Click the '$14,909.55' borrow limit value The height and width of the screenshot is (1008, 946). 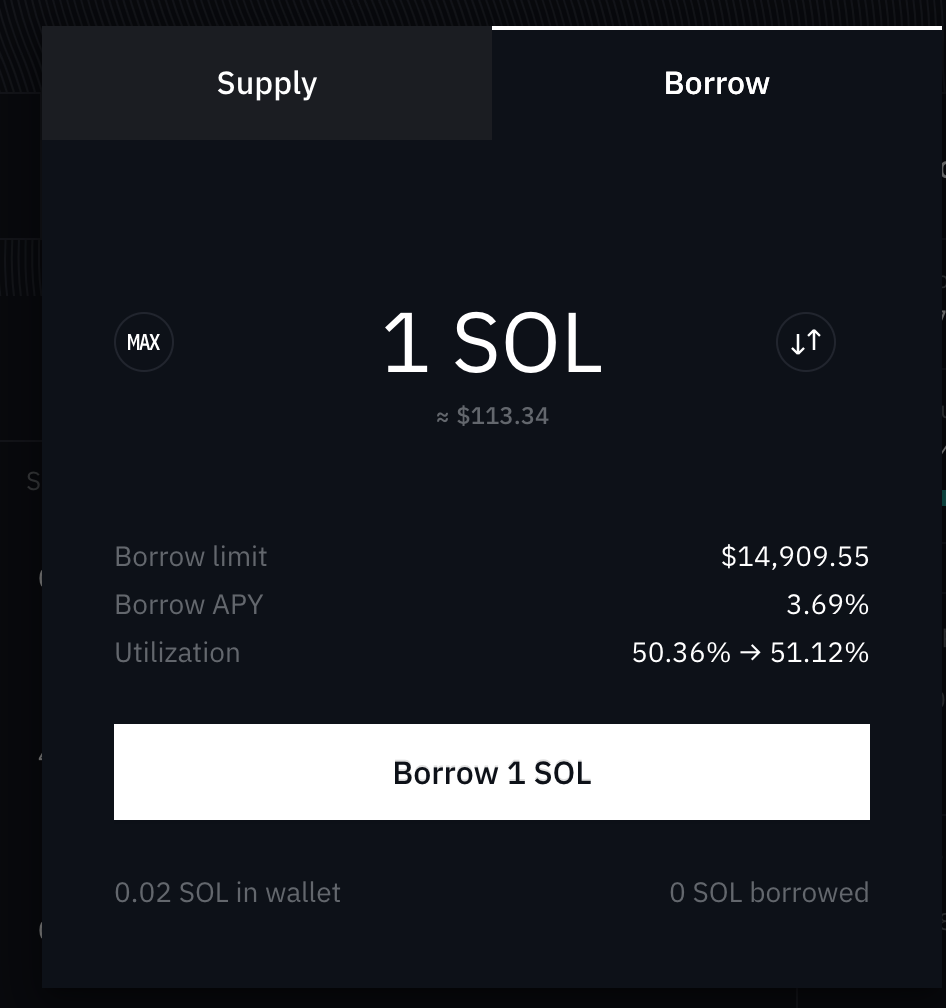tap(794, 556)
